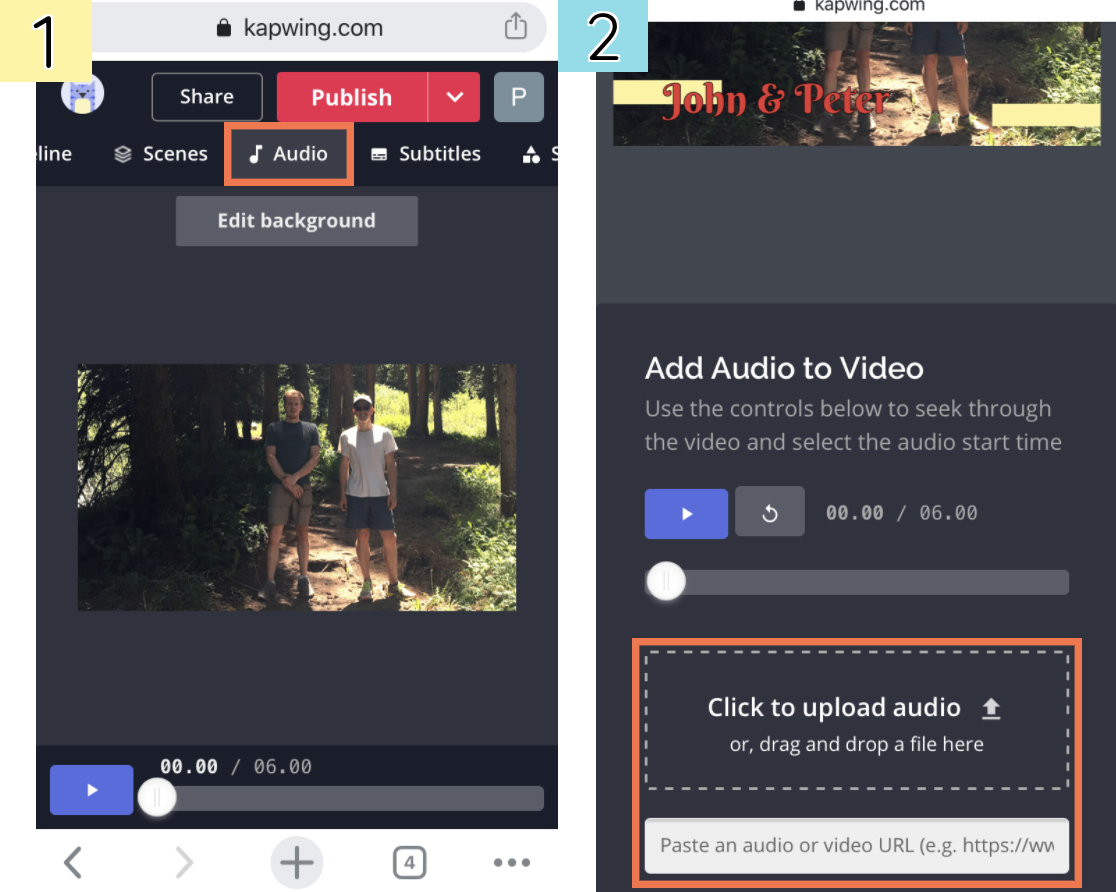Click to upload audio drop zone
Screen dimensions: 1116x892
tap(857, 721)
